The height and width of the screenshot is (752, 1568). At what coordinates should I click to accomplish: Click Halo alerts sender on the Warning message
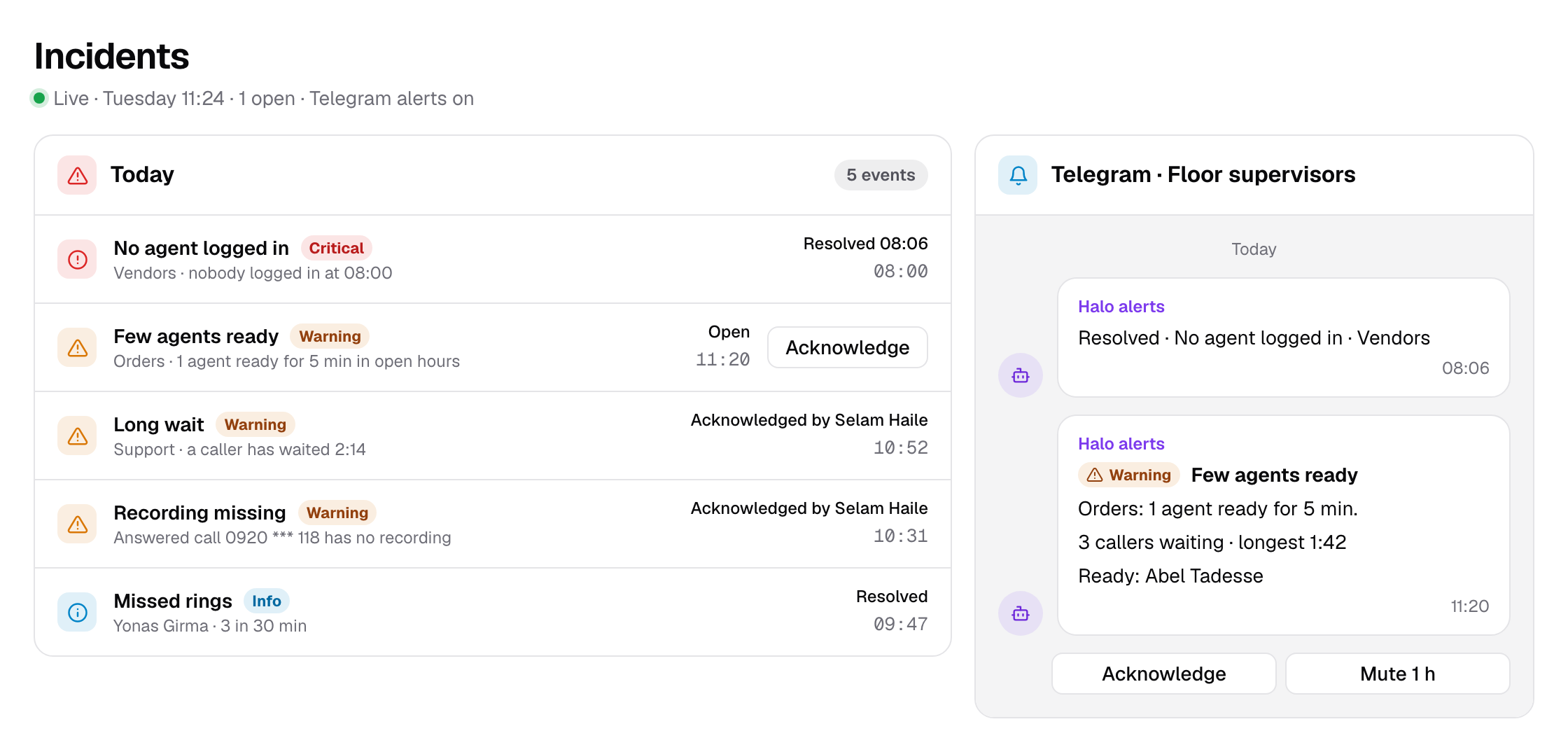[x=1121, y=444]
